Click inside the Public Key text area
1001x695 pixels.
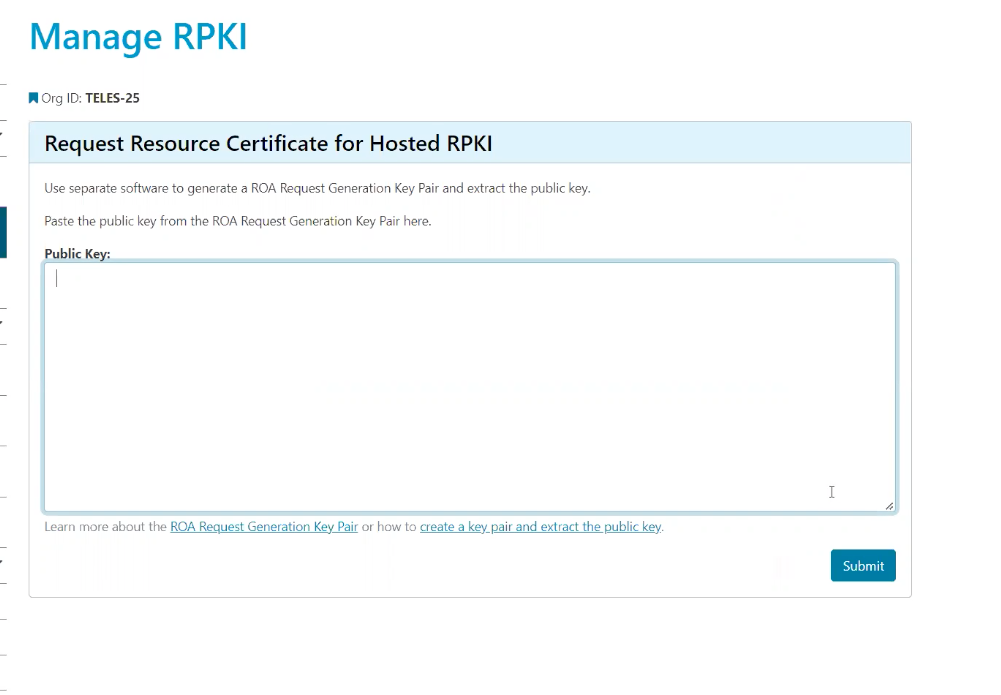(470, 387)
